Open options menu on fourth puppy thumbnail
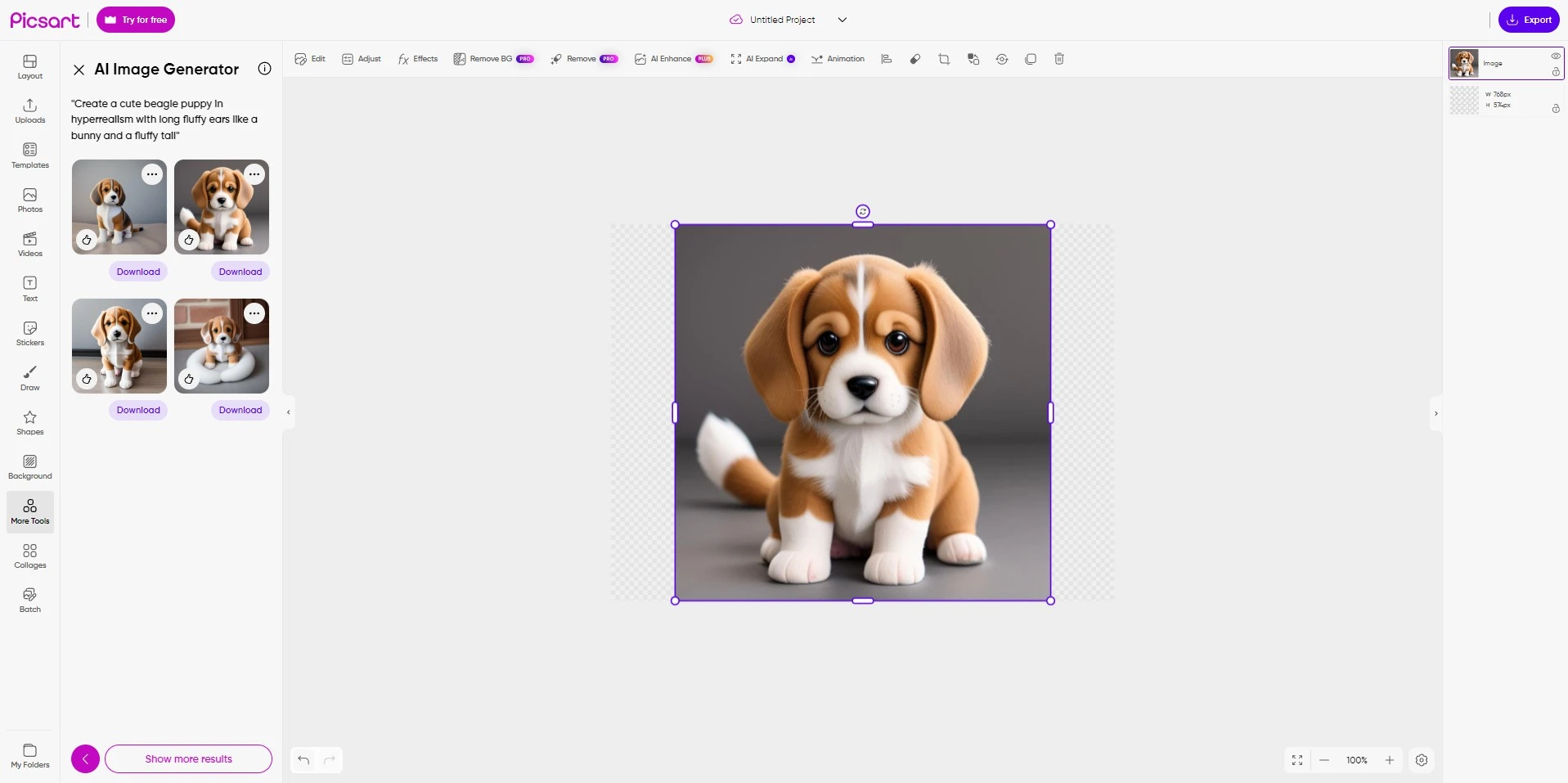Viewport: 1568px width, 783px height. point(254,313)
